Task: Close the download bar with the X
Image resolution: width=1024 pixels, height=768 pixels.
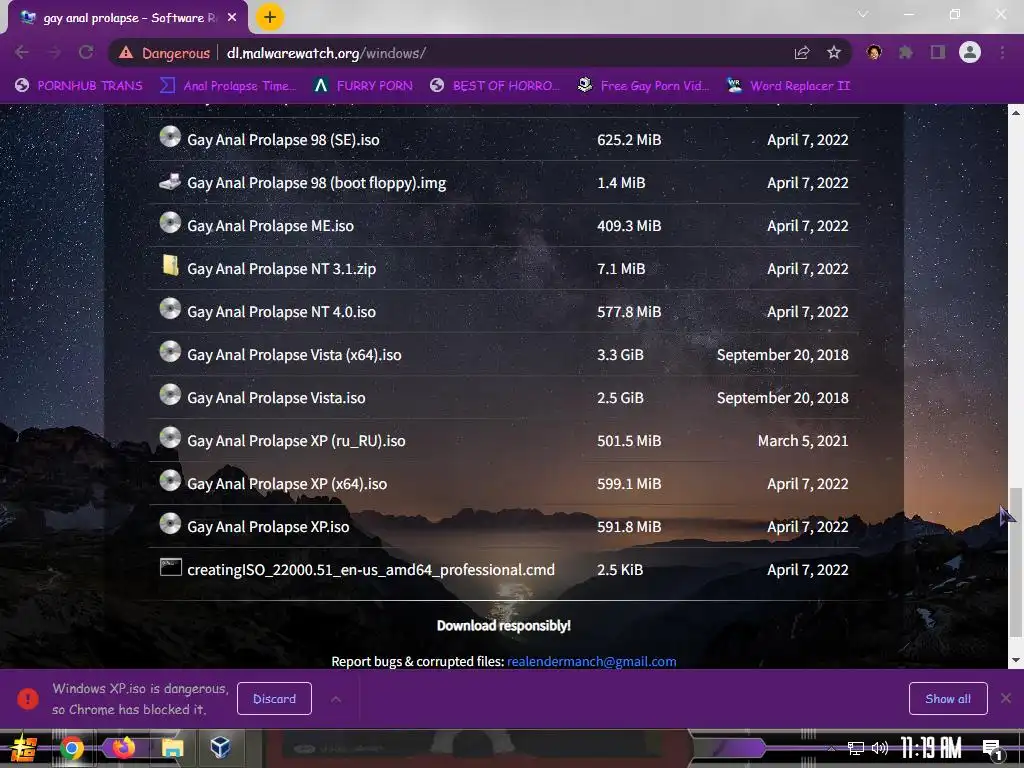Action: 1006,699
